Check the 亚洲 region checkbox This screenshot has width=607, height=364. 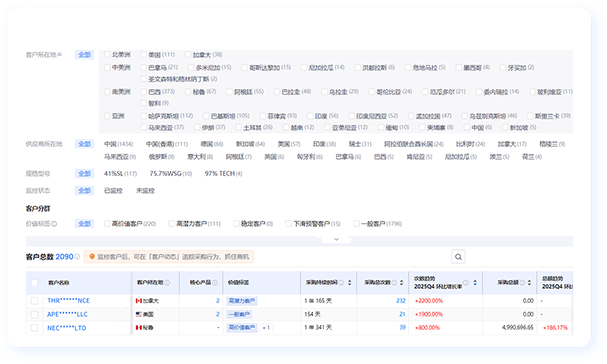[x=107, y=116]
